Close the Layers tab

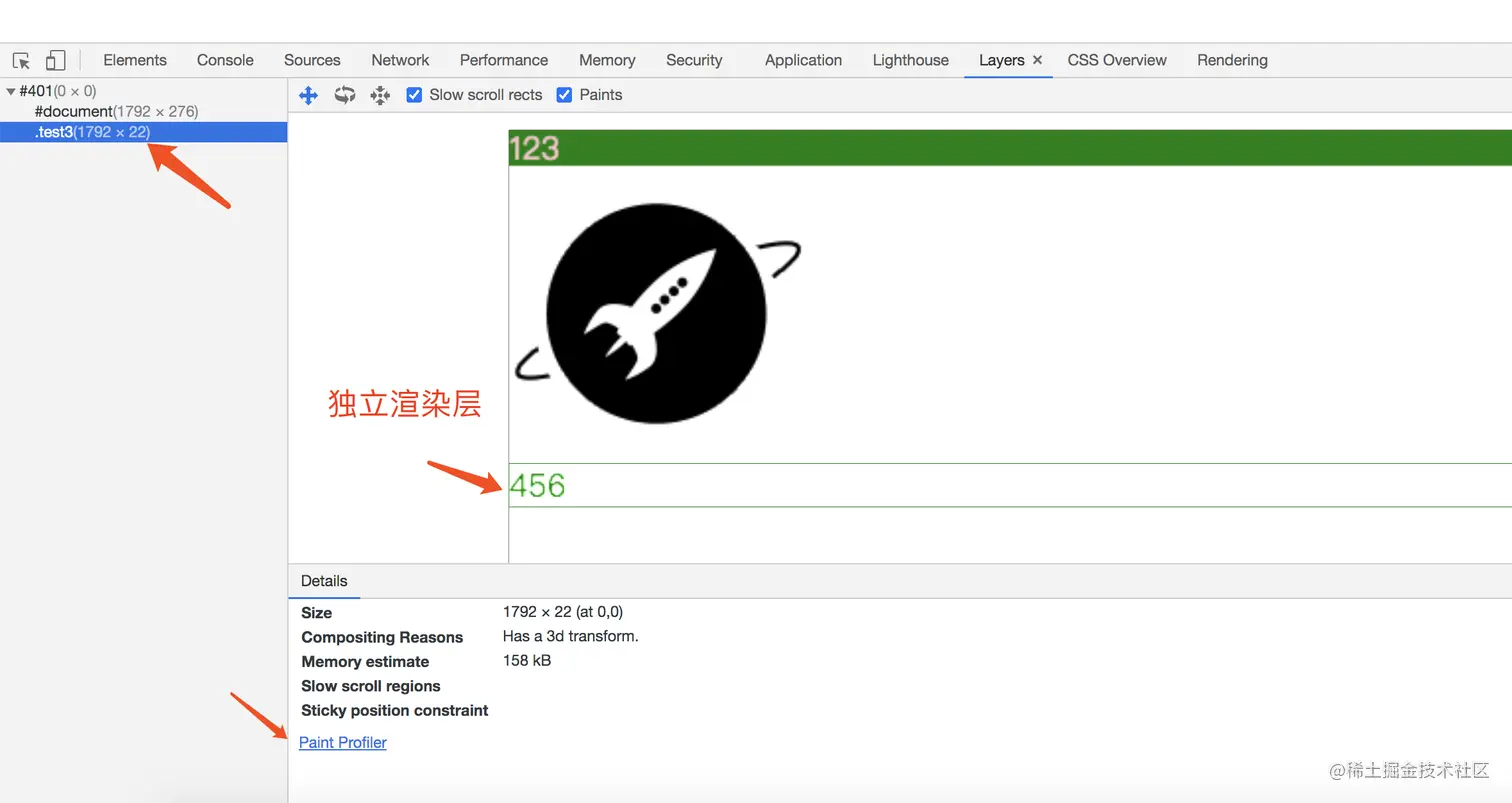pyautogui.click(x=1038, y=60)
